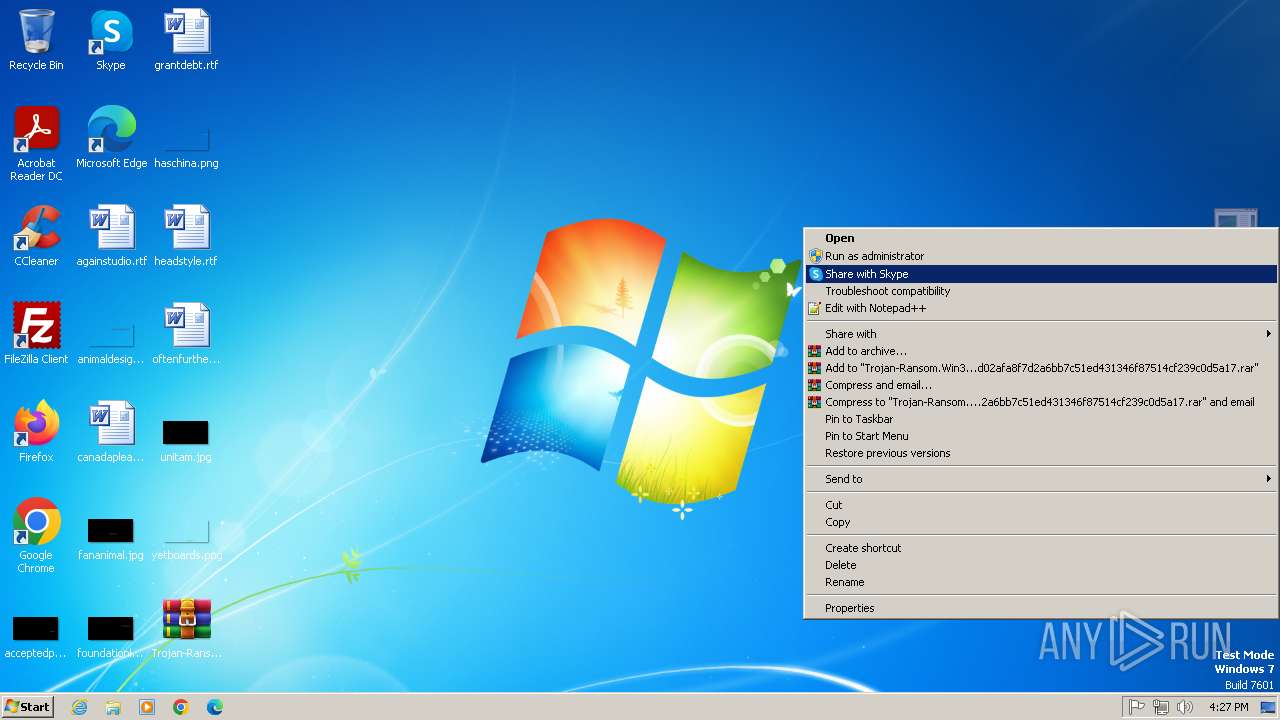The image size is (1280, 720).
Task: Choose Delete in the context menu
Action: 1041,565
